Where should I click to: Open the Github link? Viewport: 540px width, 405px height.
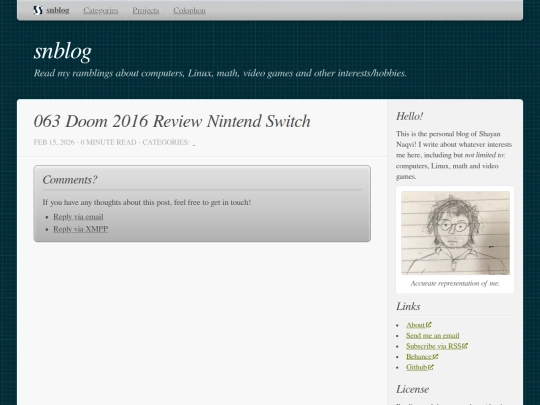pos(417,367)
